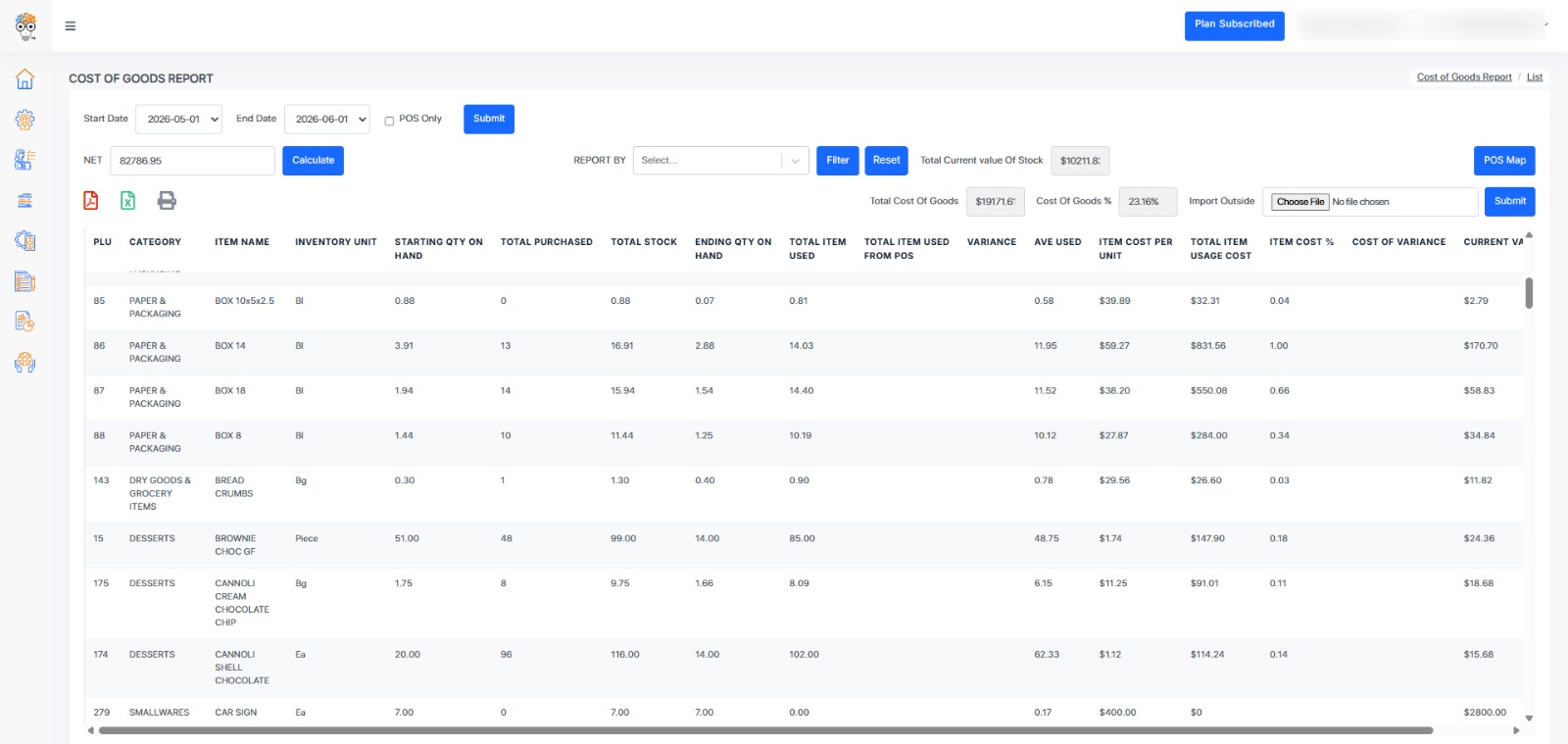Open the Cost of Goods Report breadcrumb link

coord(1464,77)
